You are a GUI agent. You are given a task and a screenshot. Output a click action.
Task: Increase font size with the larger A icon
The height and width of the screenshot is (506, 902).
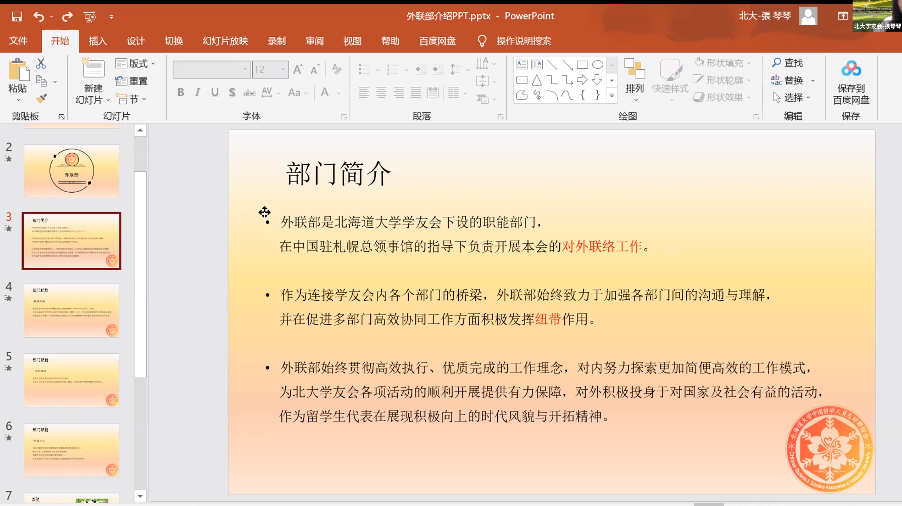(297, 70)
